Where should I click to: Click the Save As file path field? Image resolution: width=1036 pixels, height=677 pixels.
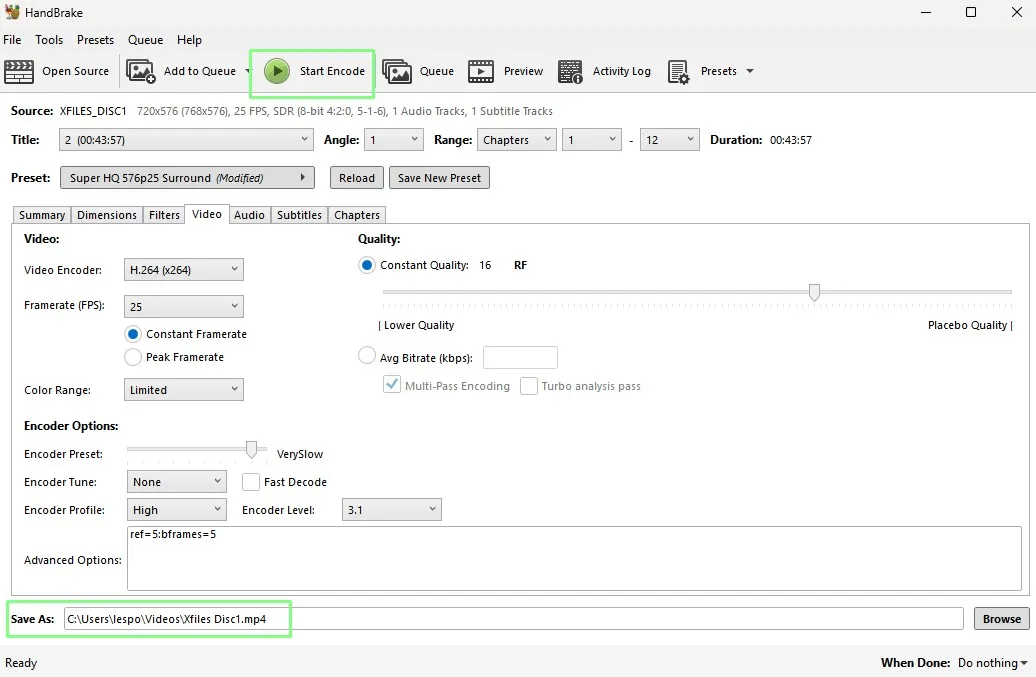[x=513, y=619]
